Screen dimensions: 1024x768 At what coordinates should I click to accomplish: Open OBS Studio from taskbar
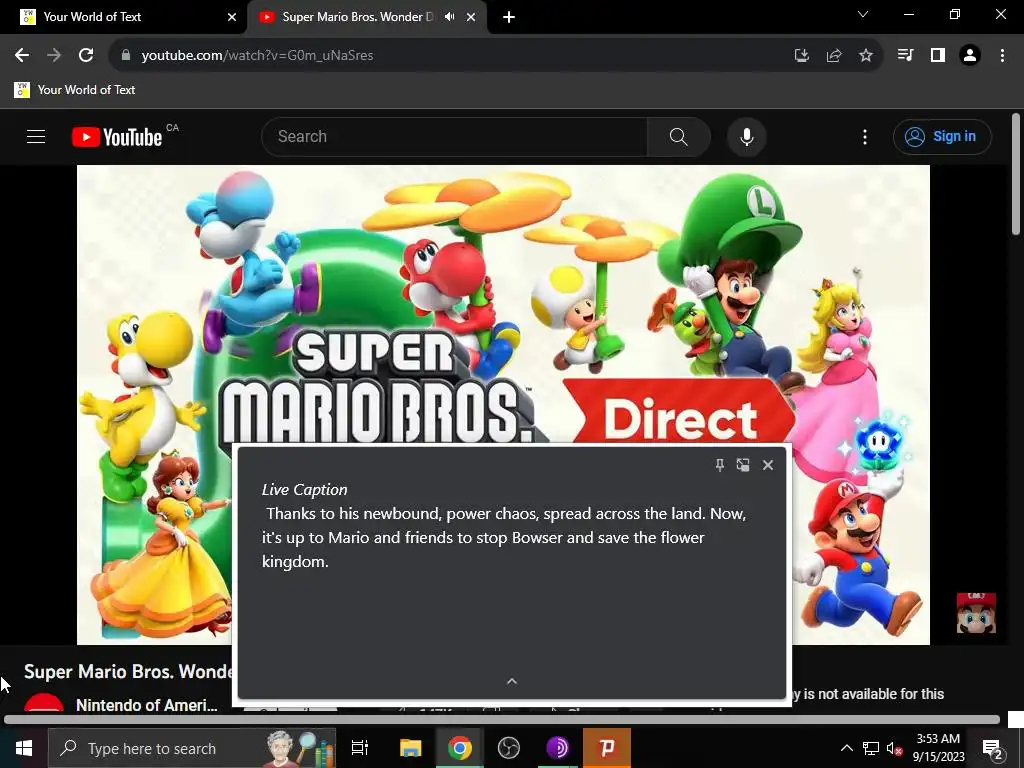pyautogui.click(x=509, y=748)
